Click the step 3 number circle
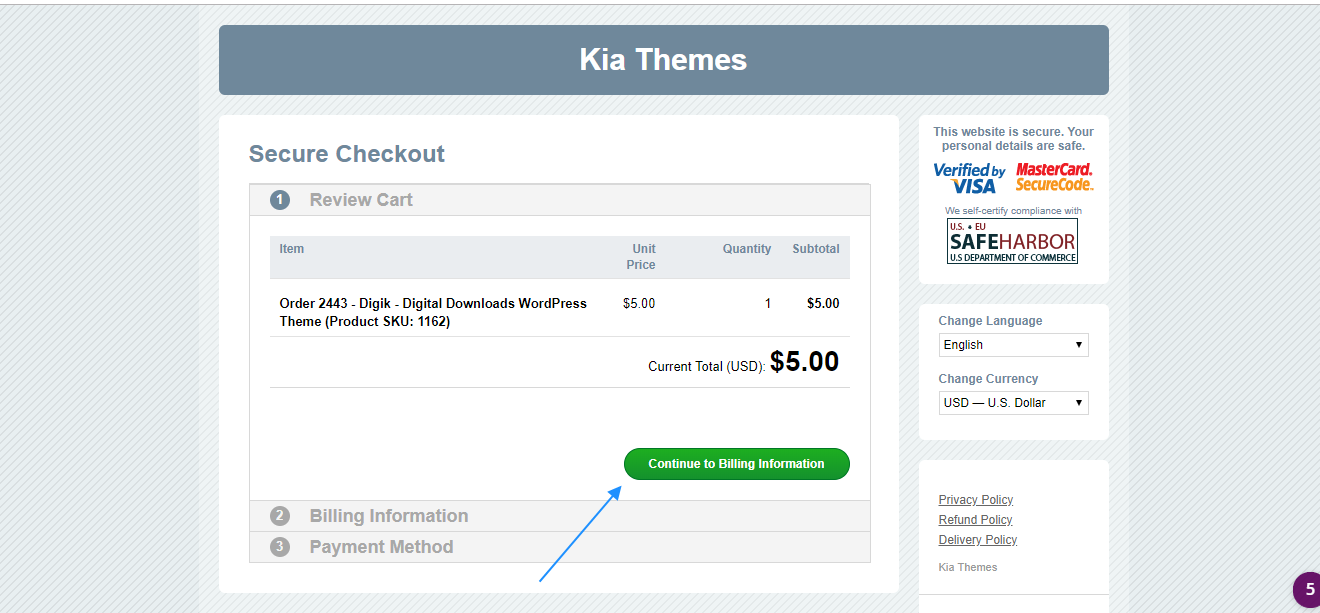This screenshot has height=613, width=1320. [280, 547]
